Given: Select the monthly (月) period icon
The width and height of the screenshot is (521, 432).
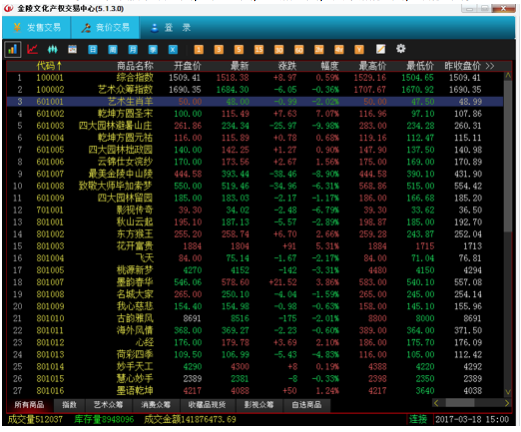Looking at the screenshot, I should click(x=133, y=49).
